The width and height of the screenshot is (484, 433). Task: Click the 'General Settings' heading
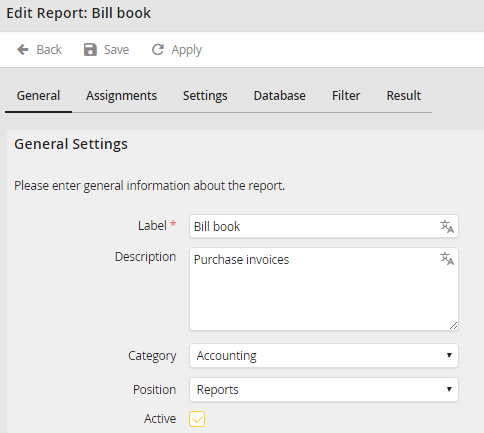click(71, 144)
